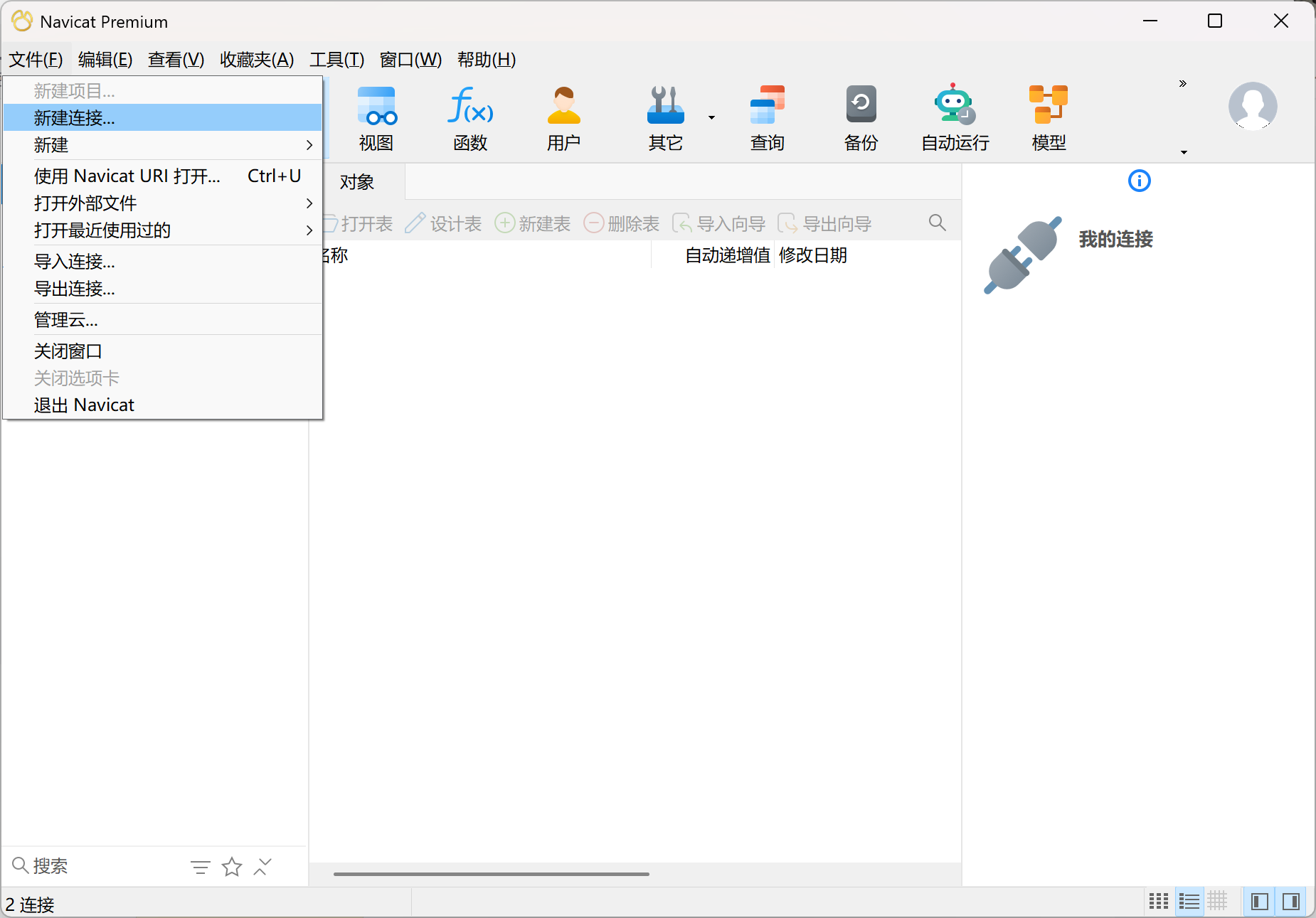Click the 删除表 button
The width and height of the screenshot is (1316, 918).
(622, 223)
